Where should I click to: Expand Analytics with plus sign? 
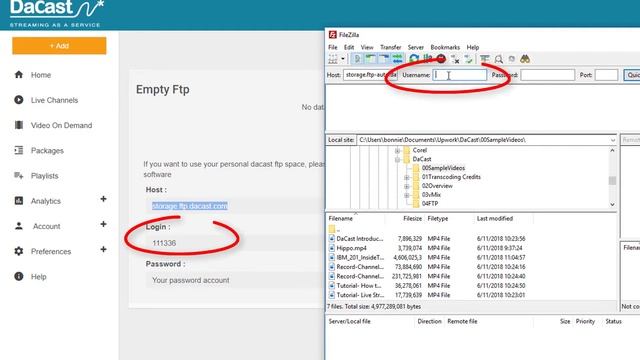(x=103, y=199)
